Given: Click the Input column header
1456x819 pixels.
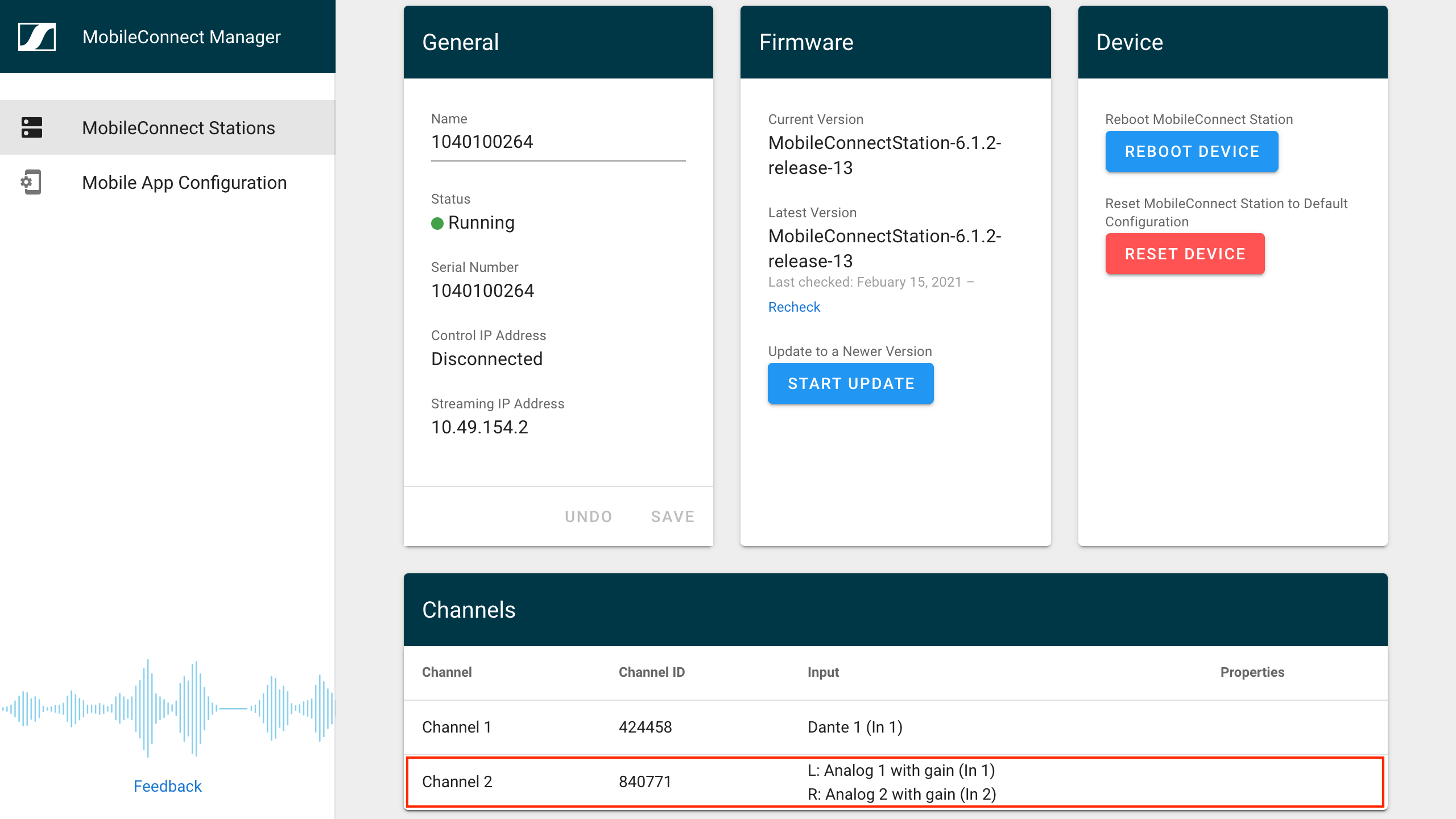Looking at the screenshot, I should (823, 672).
